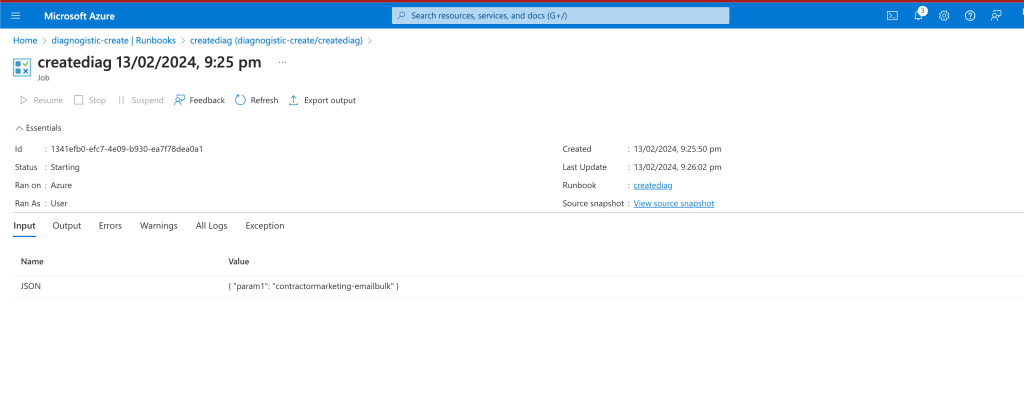
Task: Go to Home breadcrumb
Action: tap(25, 40)
